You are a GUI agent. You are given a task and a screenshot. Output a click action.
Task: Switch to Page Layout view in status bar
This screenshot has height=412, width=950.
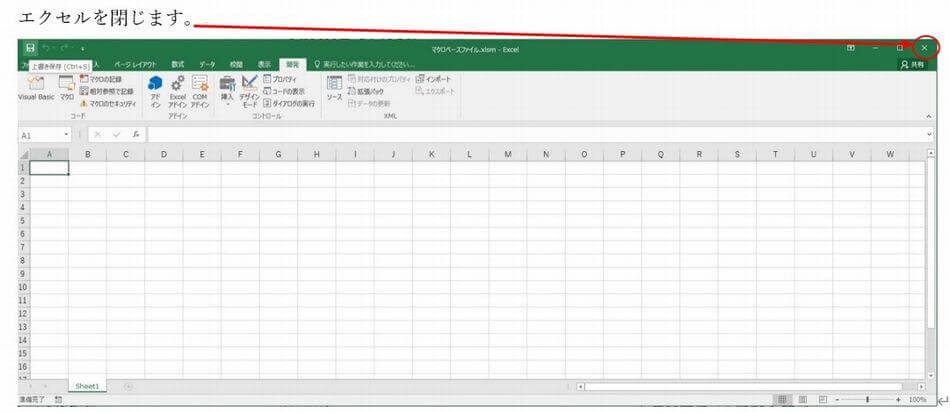803,400
